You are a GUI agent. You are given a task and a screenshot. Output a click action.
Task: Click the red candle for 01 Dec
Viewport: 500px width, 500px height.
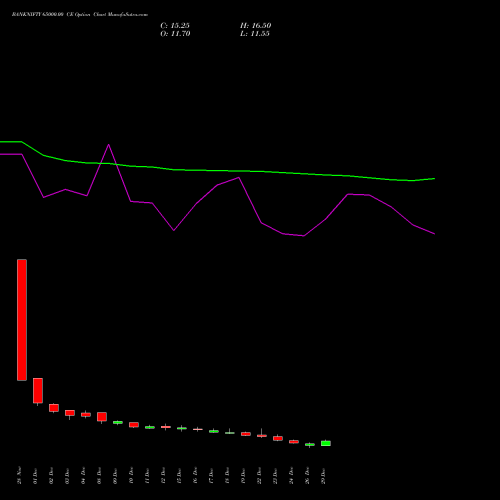point(38,391)
